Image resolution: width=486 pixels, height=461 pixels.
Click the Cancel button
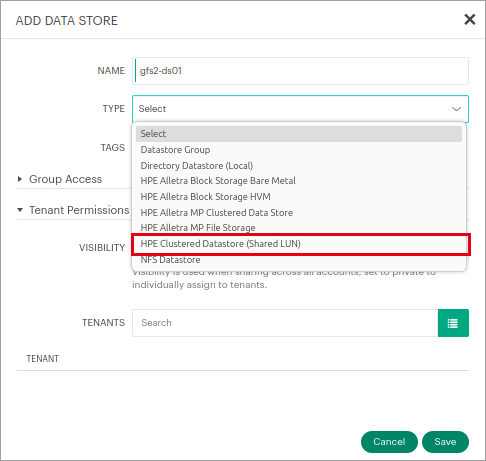tap(389, 442)
